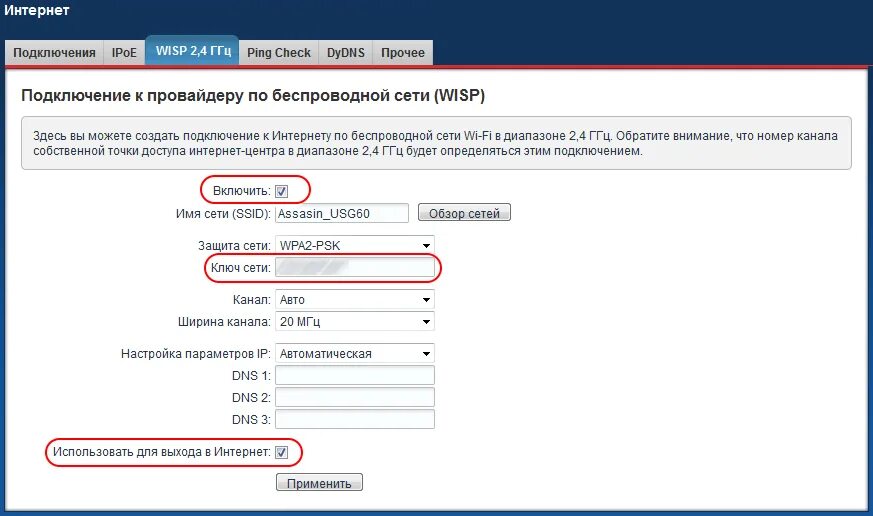
Task: Click the DNS 2 input field
Action: [355, 397]
